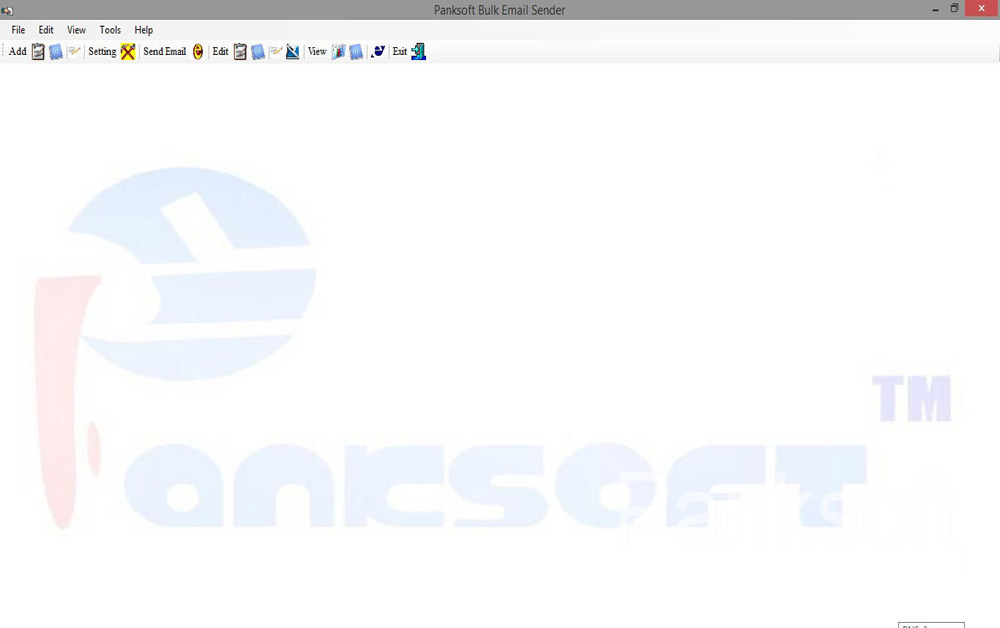
Task: Open the Tools menu
Action: [110, 30]
